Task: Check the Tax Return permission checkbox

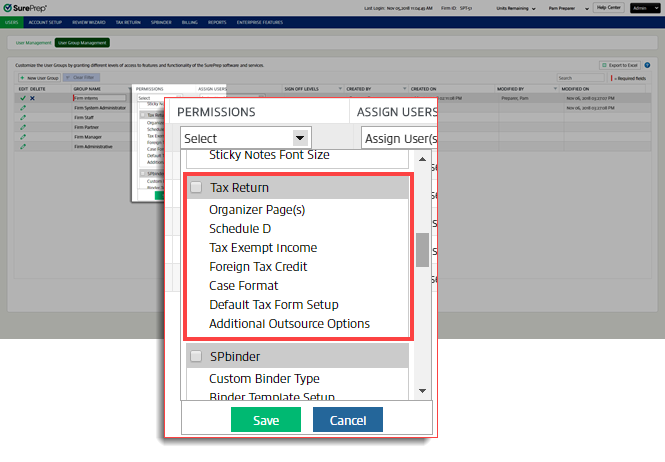Action: tap(196, 187)
